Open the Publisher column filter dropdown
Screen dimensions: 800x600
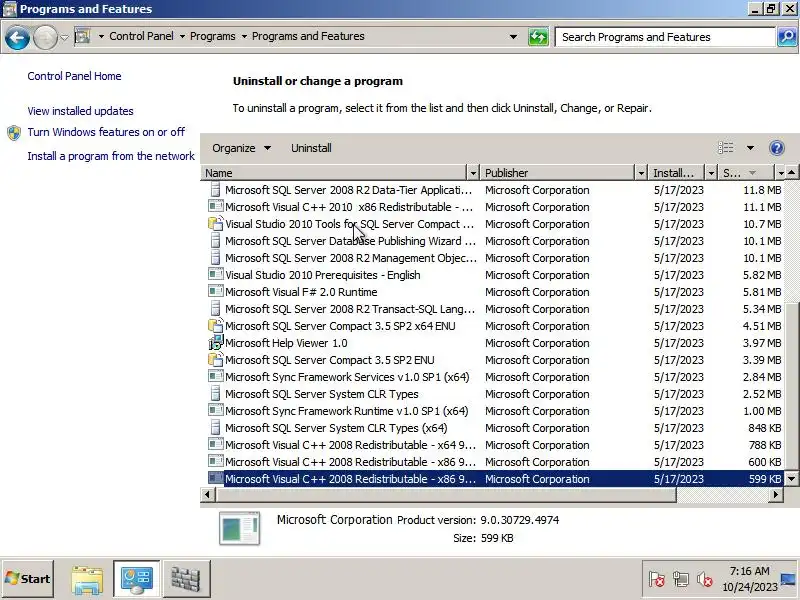pyautogui.click(x=641, y=173)
